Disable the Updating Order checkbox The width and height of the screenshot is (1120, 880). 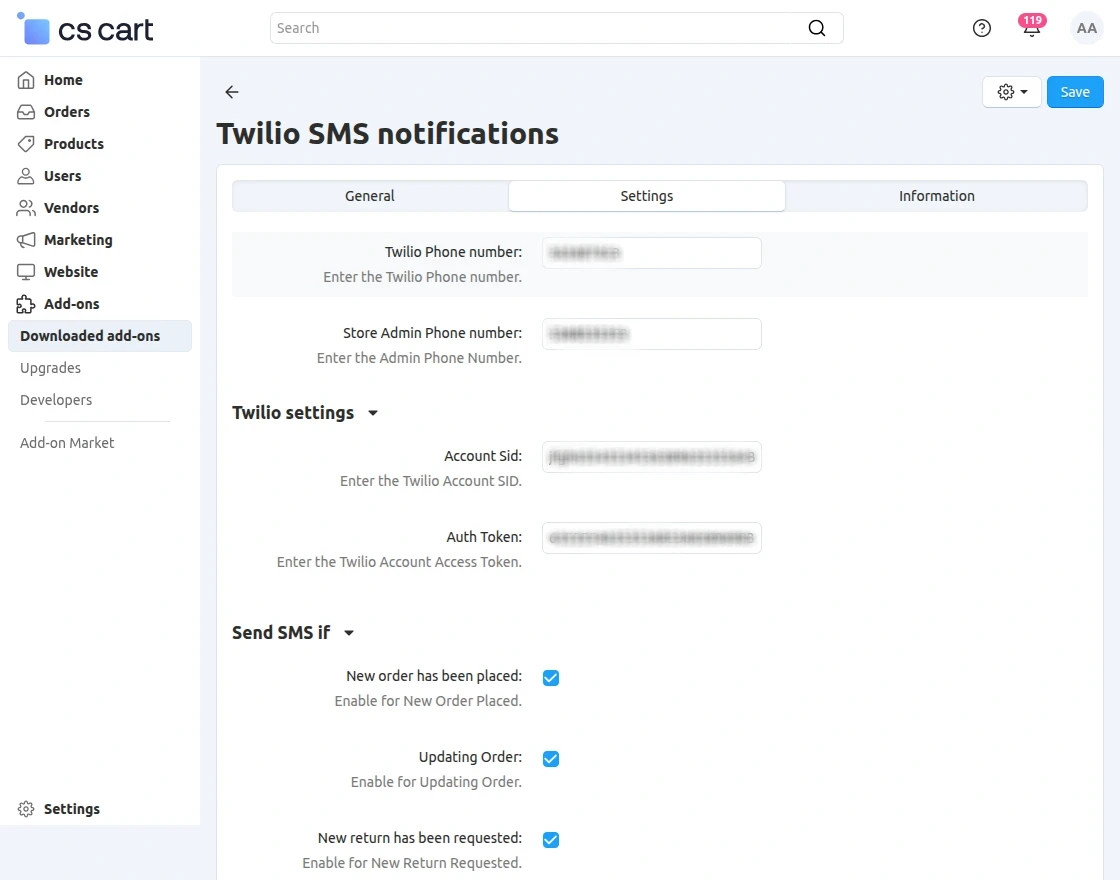[550, 758]
